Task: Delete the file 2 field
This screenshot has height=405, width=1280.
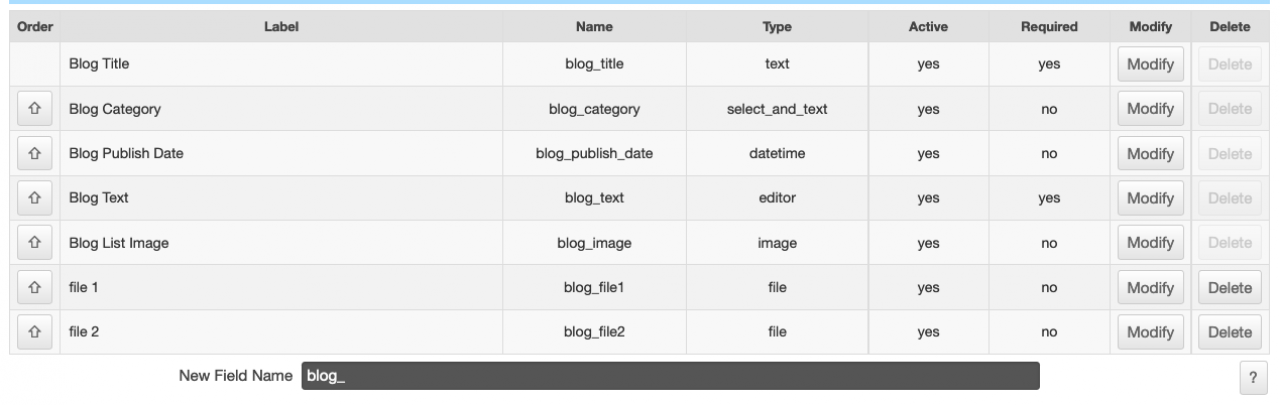Action: click(x=1229, y=332)
